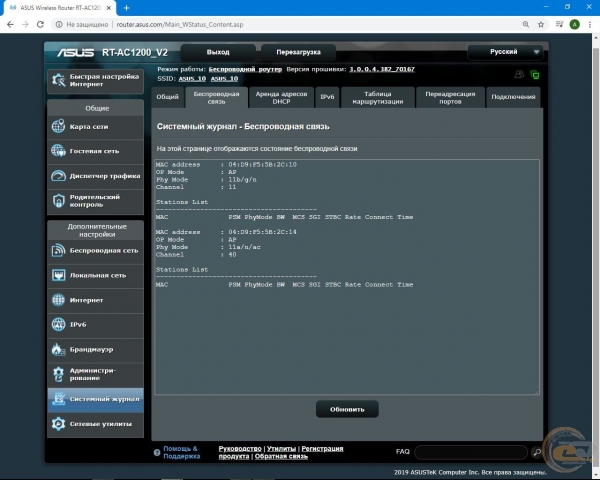The image size is (600, 480).
Task: Click the page vertical scrollbar
Action: click(x=596, y=256)
